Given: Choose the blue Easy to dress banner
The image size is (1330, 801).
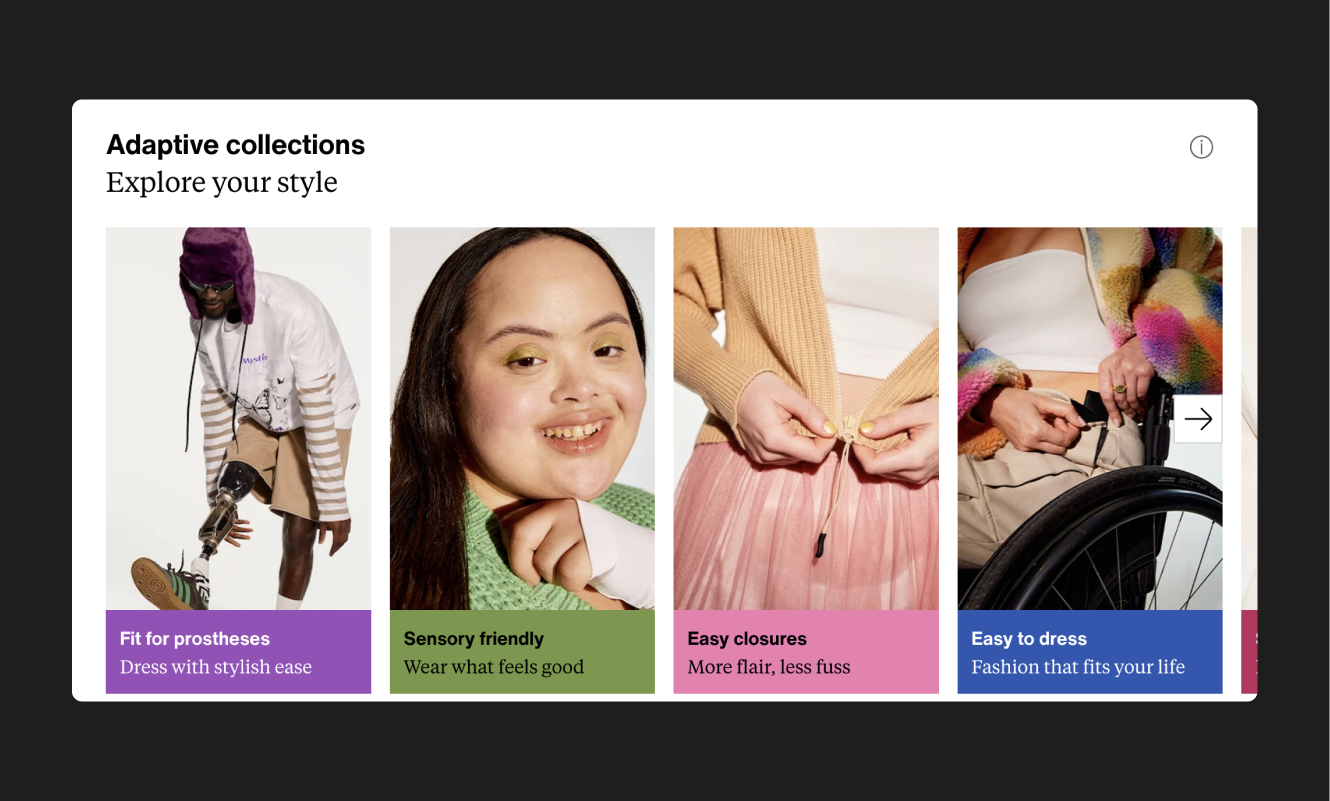Looking at the screenshot, I should coord(1090,652).
